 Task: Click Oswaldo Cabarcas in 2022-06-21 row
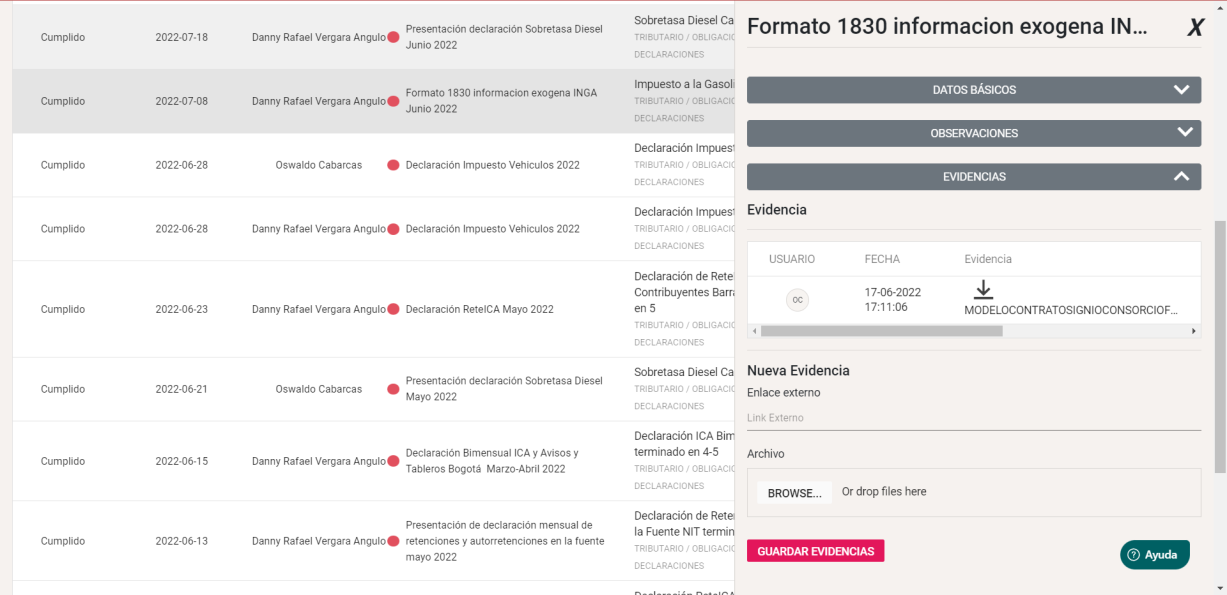(x=319, y=389)
